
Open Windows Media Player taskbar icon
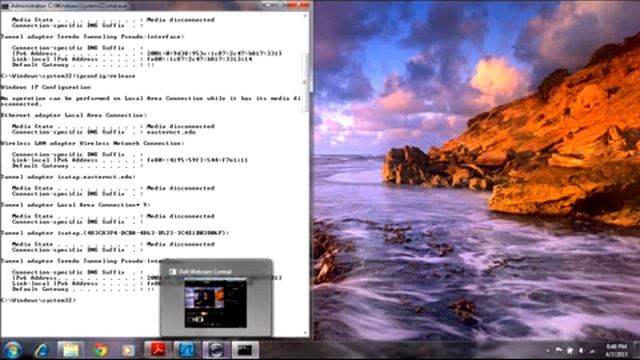[128, 350]
